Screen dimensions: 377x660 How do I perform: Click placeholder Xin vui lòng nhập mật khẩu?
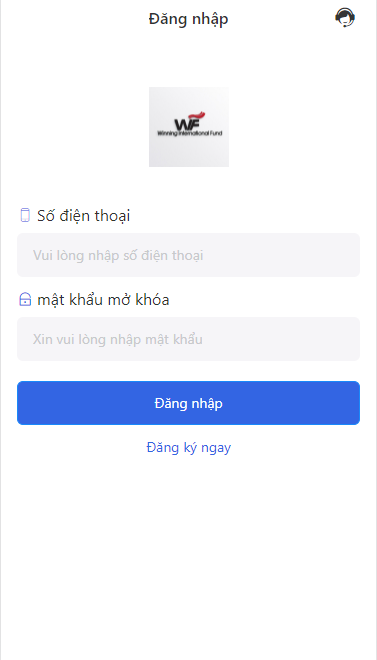[x=118, y=339]
